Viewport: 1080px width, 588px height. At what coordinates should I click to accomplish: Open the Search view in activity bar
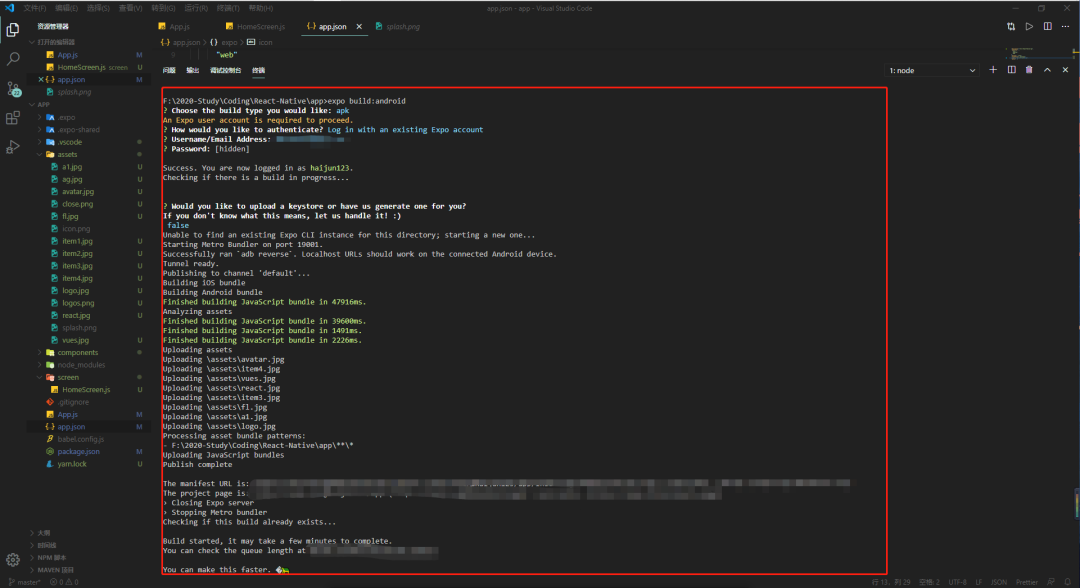click(x=13, y=59)
